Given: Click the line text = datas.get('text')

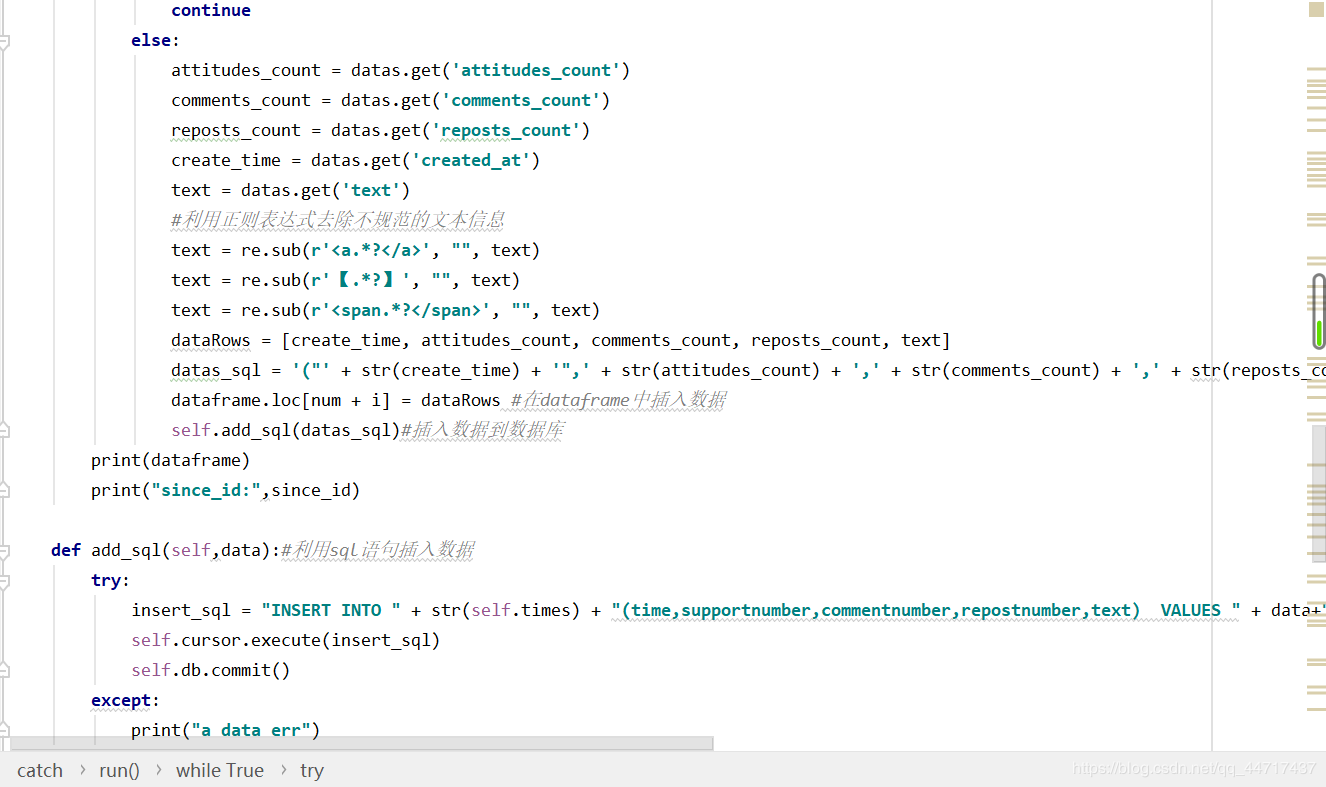Looking at the screenshot, I should coord(291,190).
